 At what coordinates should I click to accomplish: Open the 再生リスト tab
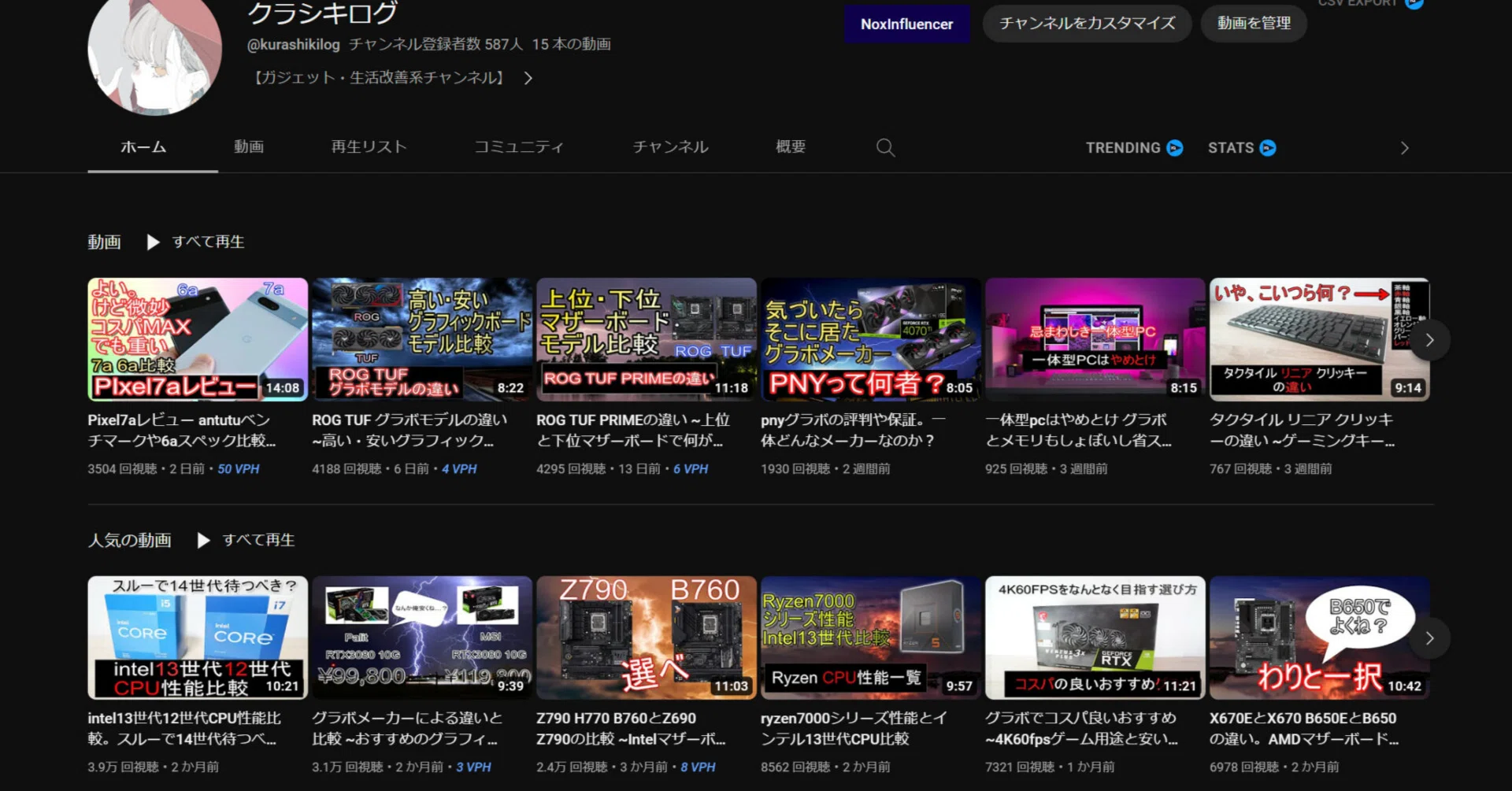point(369,147)
